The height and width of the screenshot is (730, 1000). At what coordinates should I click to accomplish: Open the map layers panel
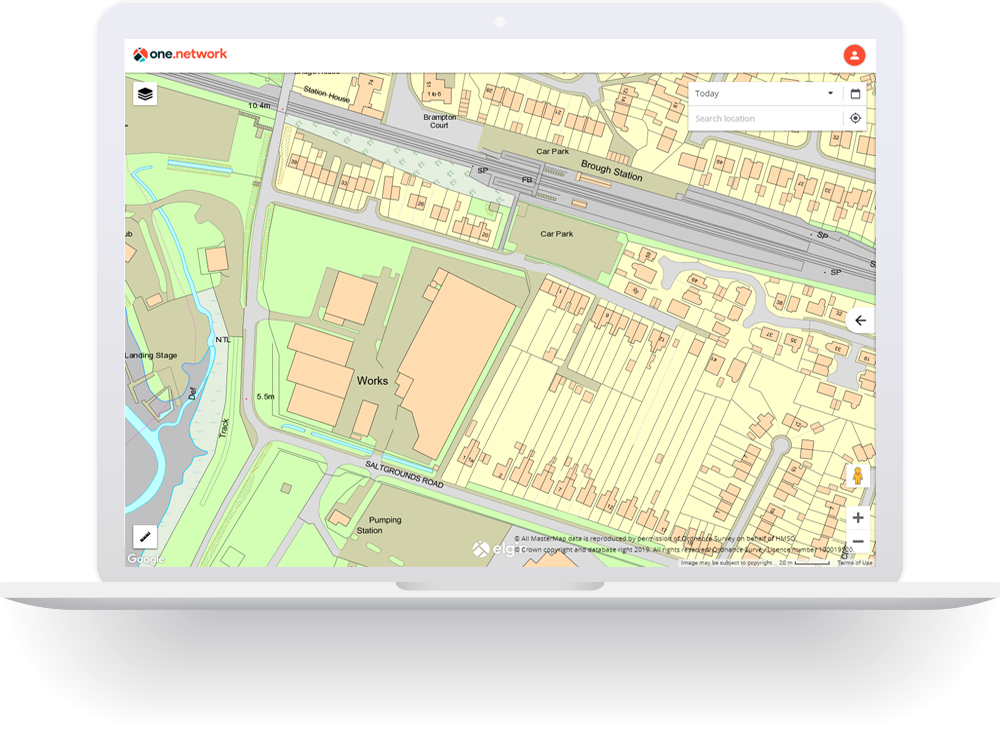tap(146, 94)
